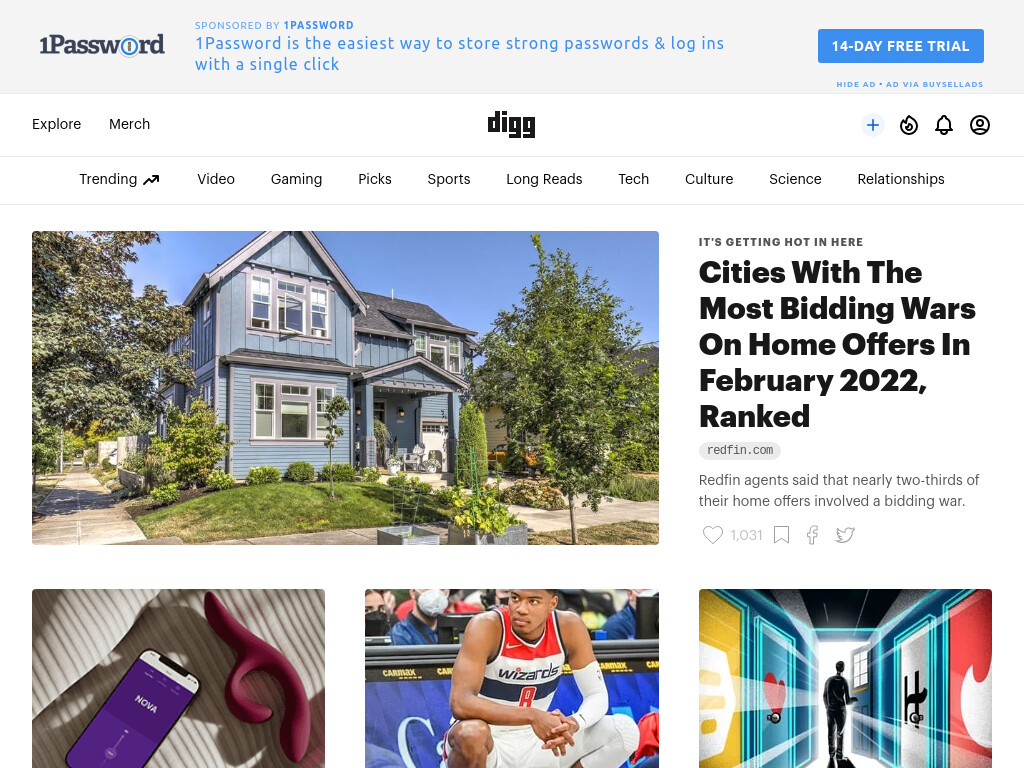Screen dimensions: 1024x768
Task: Bookmark the bidding wars article
Action: pyautogui.click(x=781, y=535)
